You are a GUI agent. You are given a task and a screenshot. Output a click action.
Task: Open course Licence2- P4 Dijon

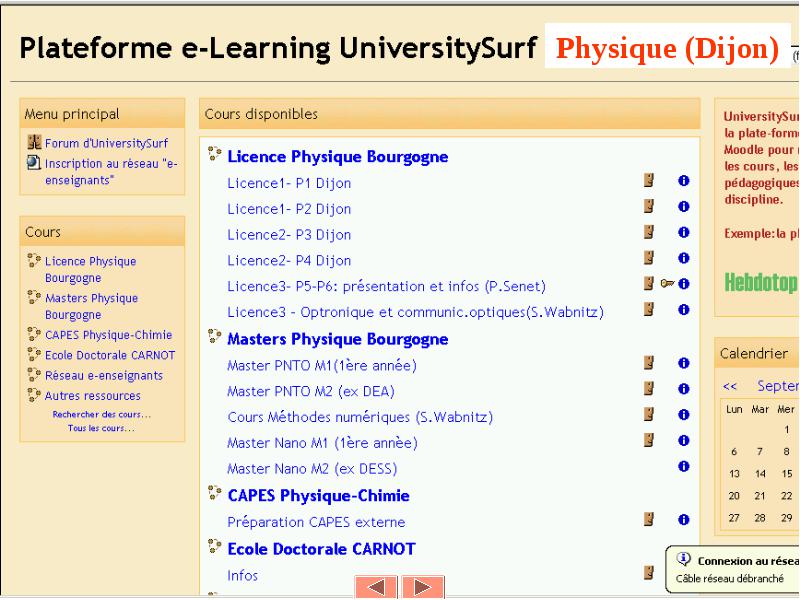(289, 261)
